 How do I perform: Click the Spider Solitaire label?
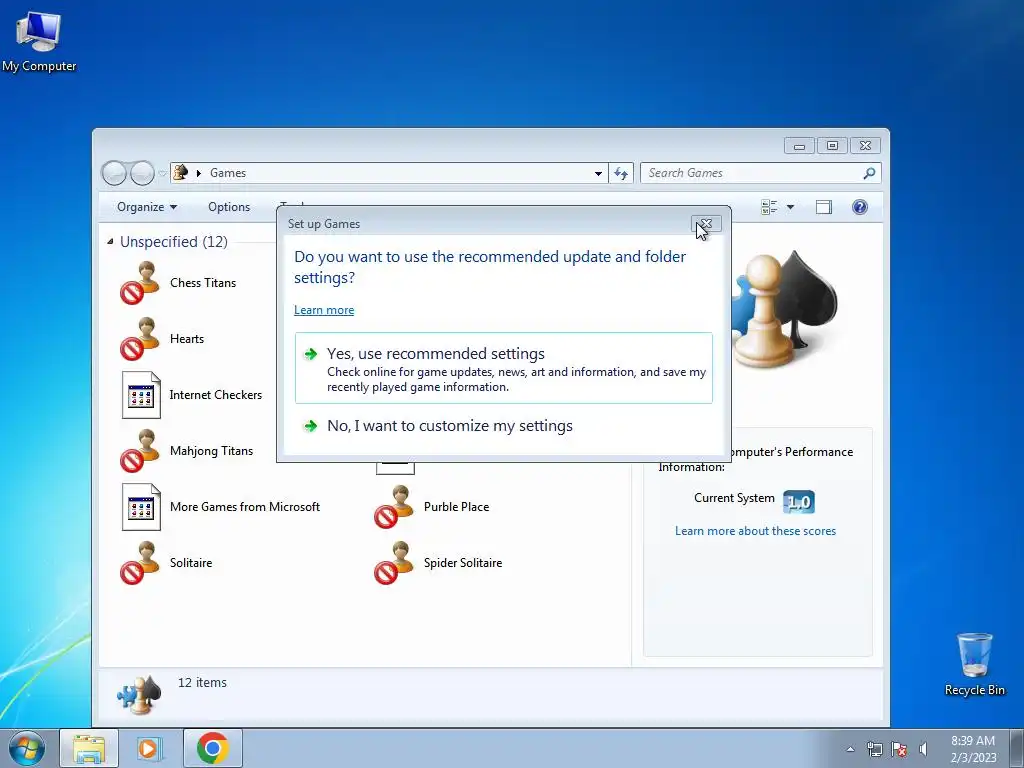pos(463,563)
